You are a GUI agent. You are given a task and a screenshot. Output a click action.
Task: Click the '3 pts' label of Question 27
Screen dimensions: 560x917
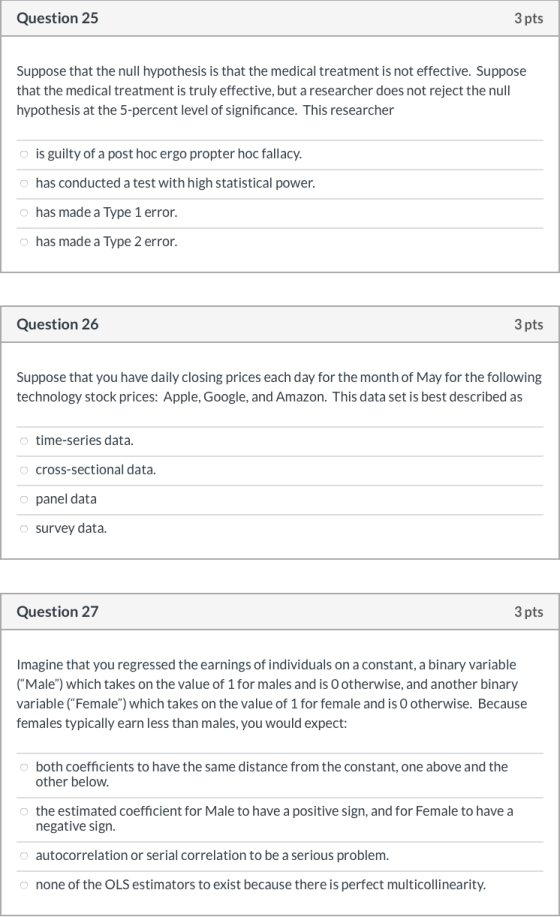coord(528,612)
